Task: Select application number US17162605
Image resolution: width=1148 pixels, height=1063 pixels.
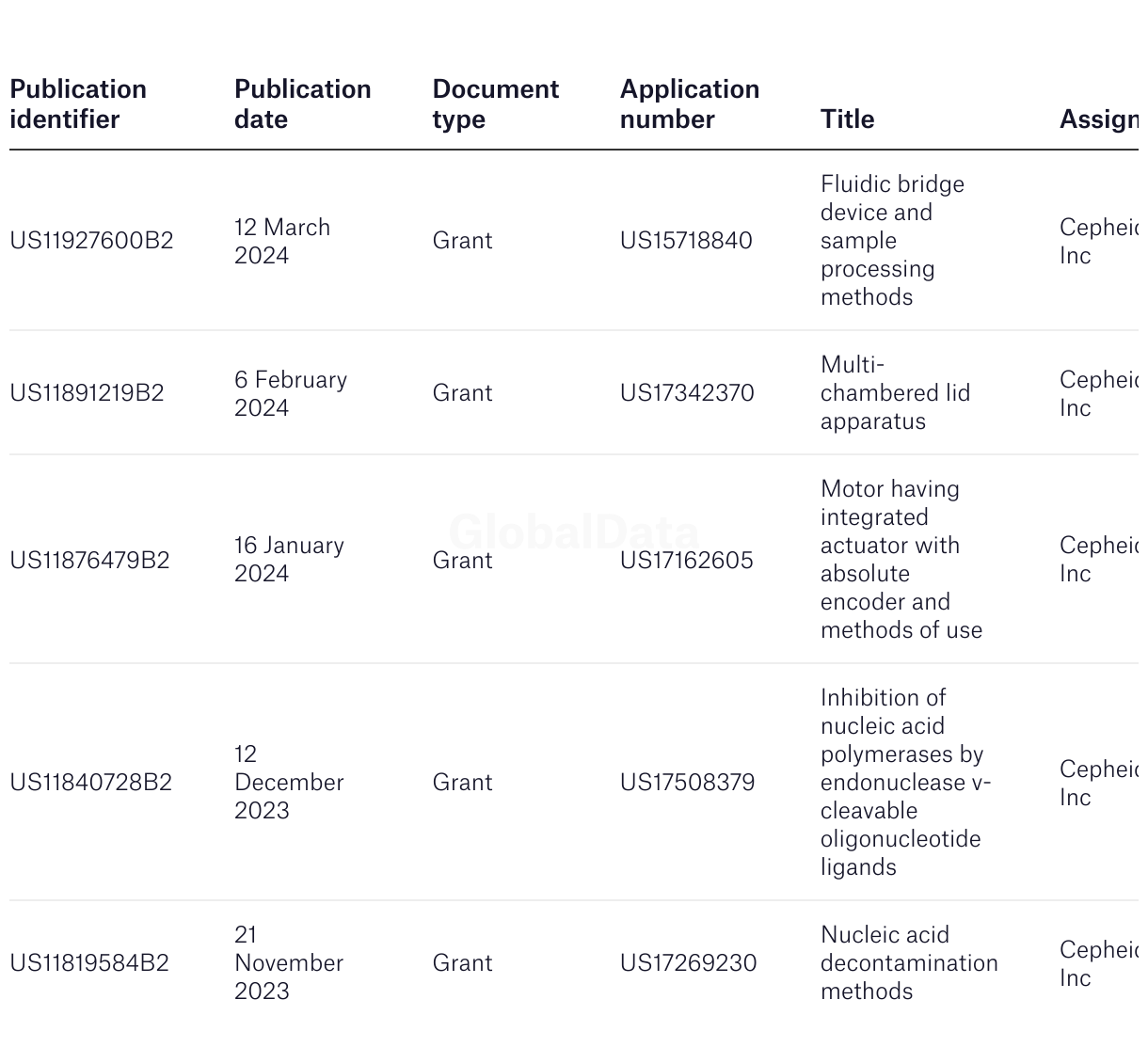Action: click(686, 561)
